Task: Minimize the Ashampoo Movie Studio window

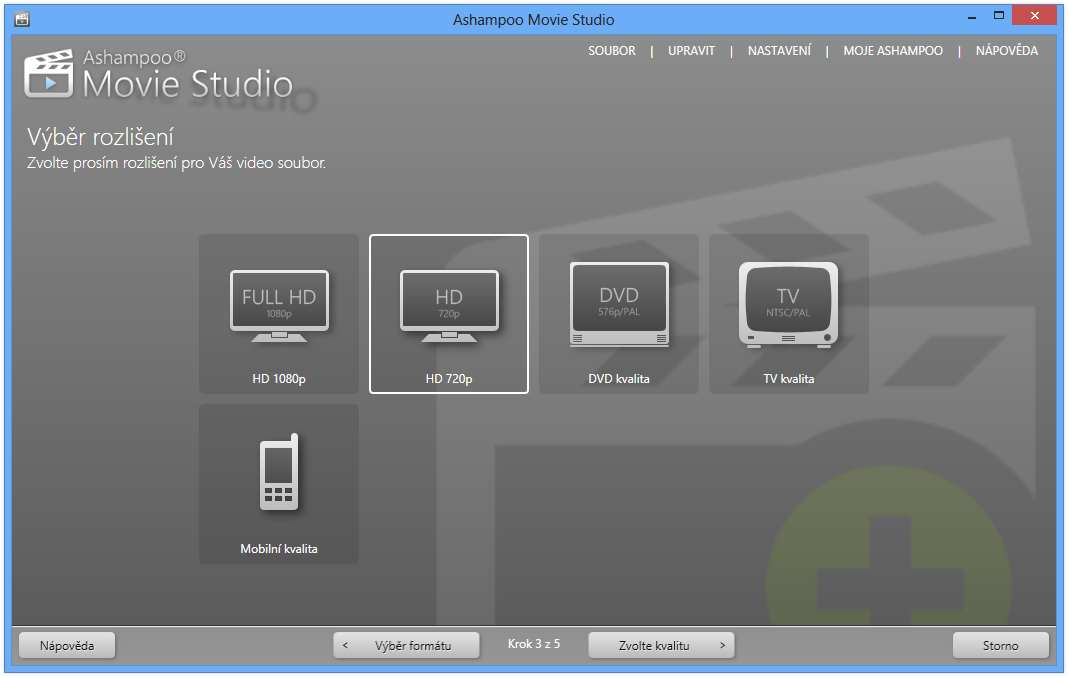Action: (972, 16)
